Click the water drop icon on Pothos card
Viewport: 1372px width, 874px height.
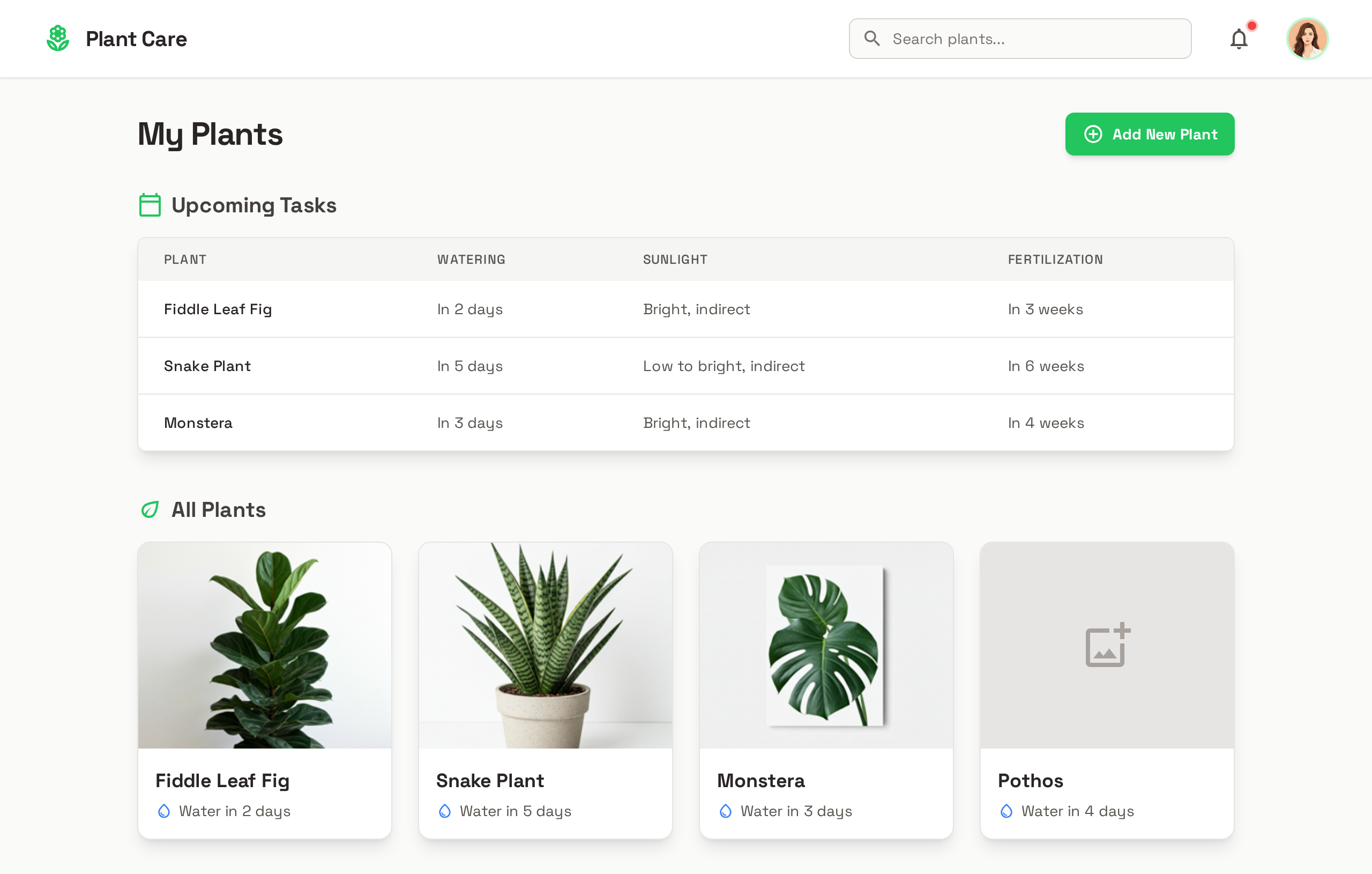[1007, 811]
